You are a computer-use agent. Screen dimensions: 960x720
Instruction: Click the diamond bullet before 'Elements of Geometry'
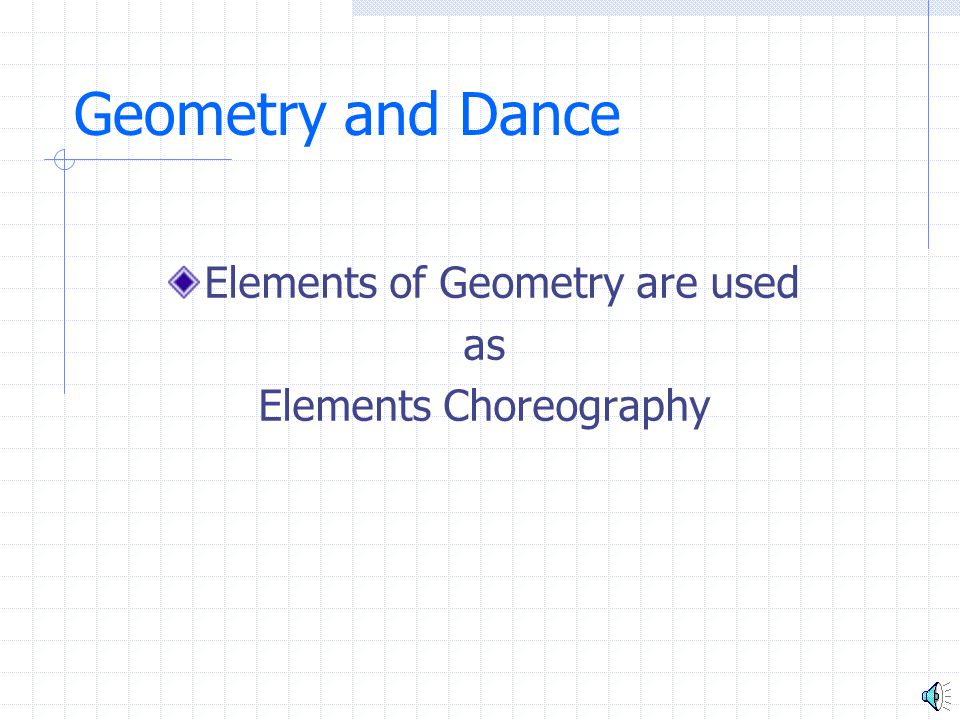point(184,283)
